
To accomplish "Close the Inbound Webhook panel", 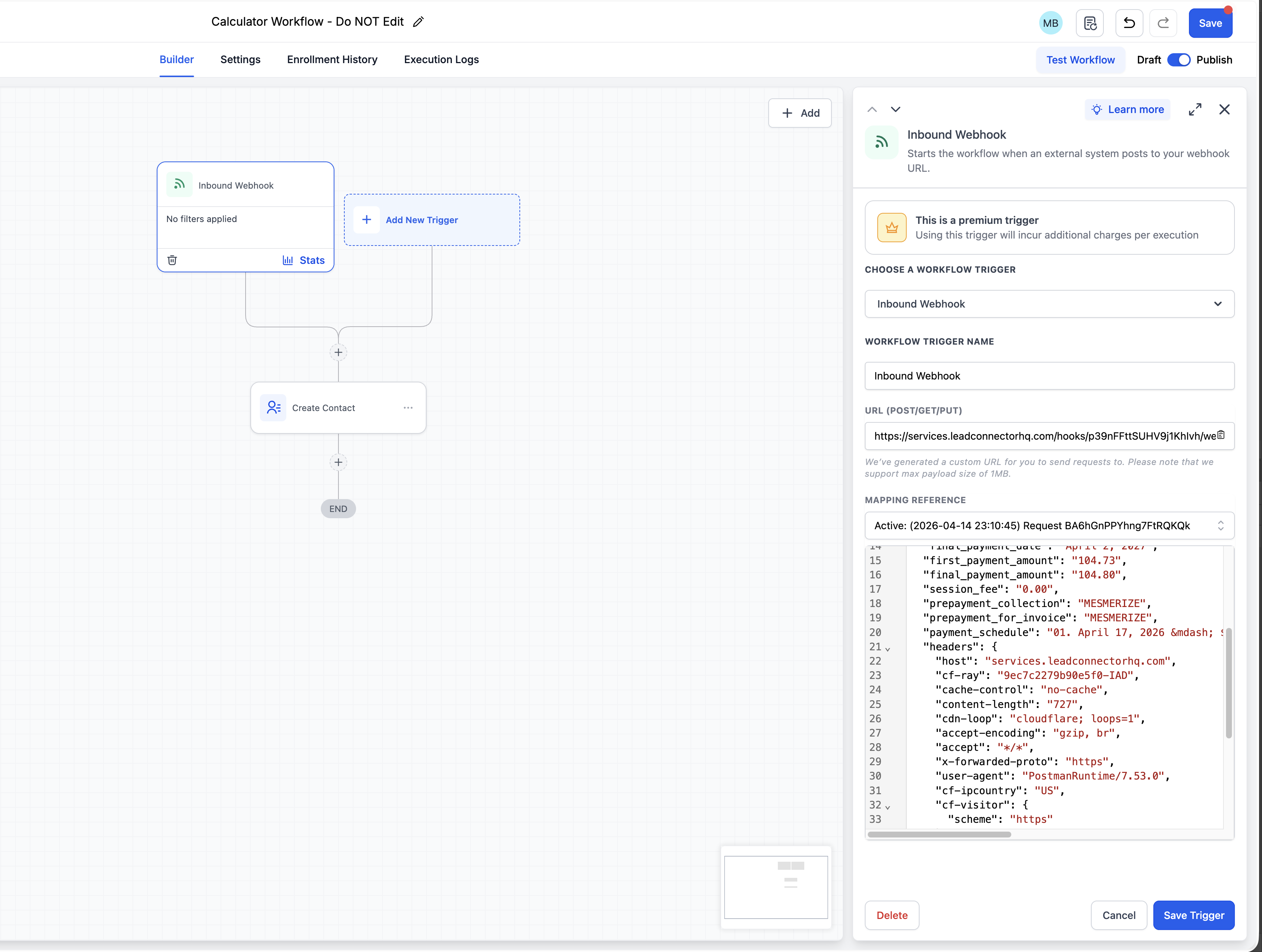I will (x=1224, y=109).
